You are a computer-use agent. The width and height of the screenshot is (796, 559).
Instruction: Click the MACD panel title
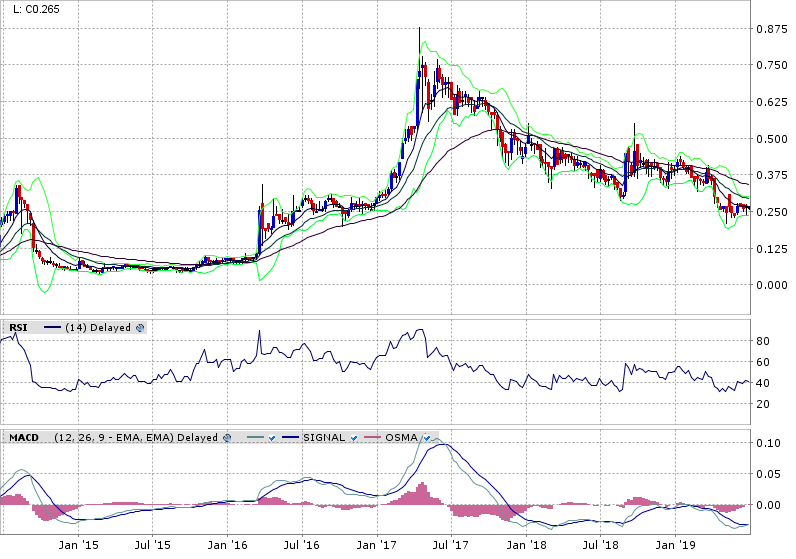[x=24, y=438]
